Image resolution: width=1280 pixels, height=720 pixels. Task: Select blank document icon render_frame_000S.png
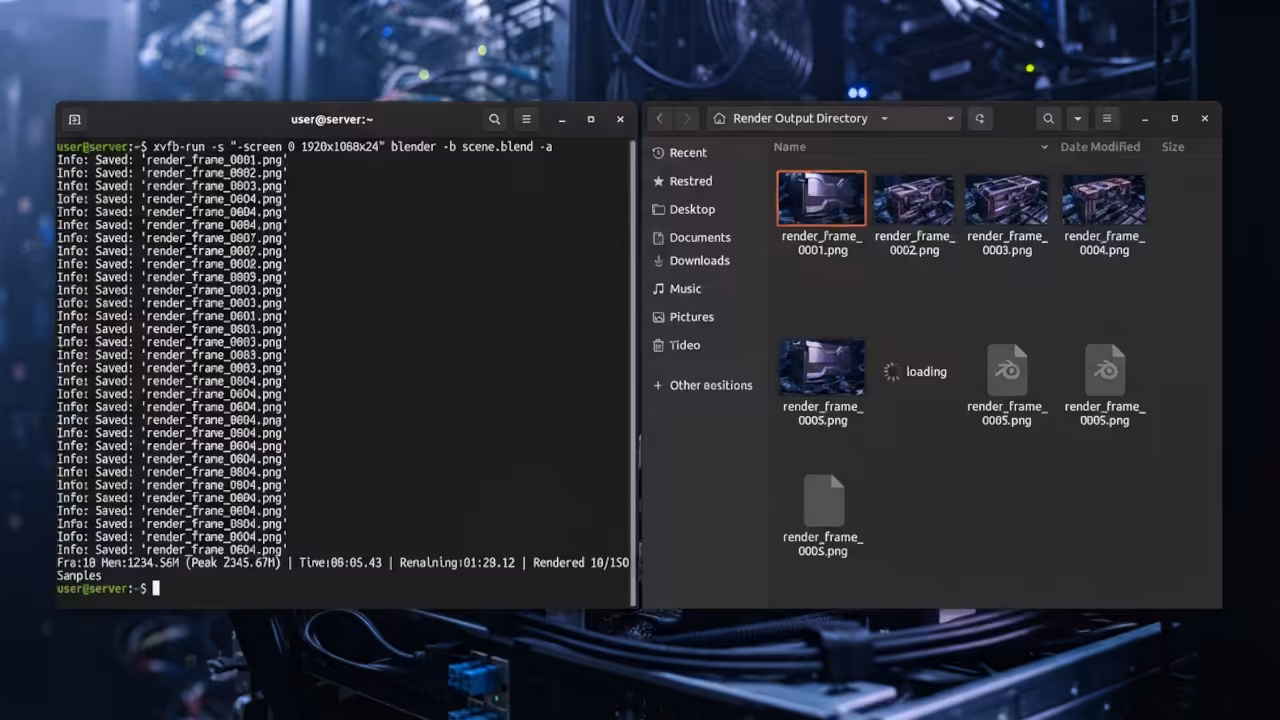(x=823, y=500)
